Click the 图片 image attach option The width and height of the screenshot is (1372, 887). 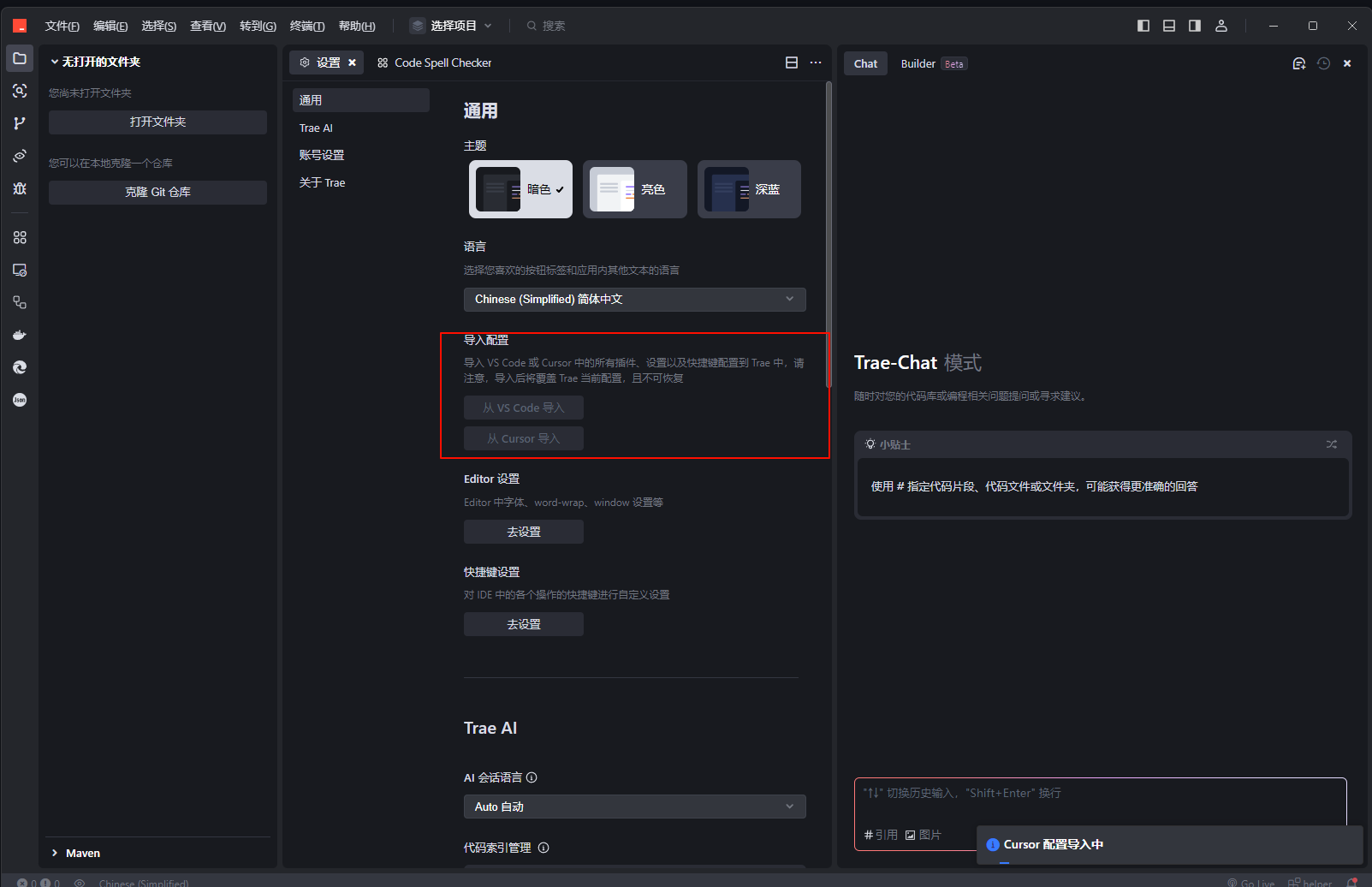pyautogui.click(x=924, y=835)
